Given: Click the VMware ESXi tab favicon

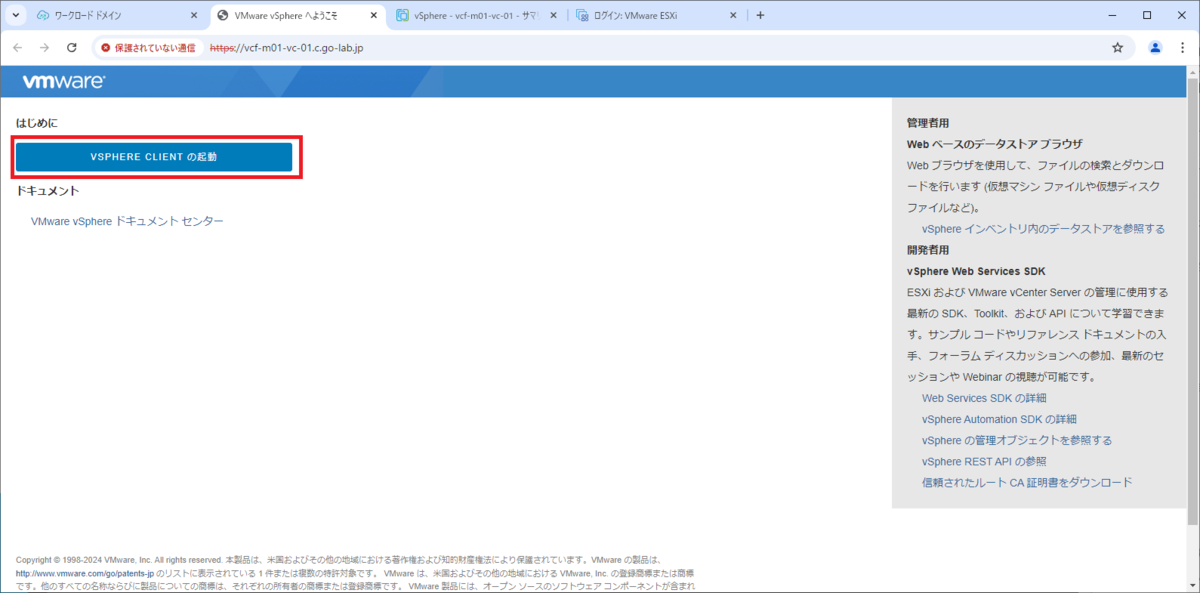Looking at the screenshot, I should point(582,16).
